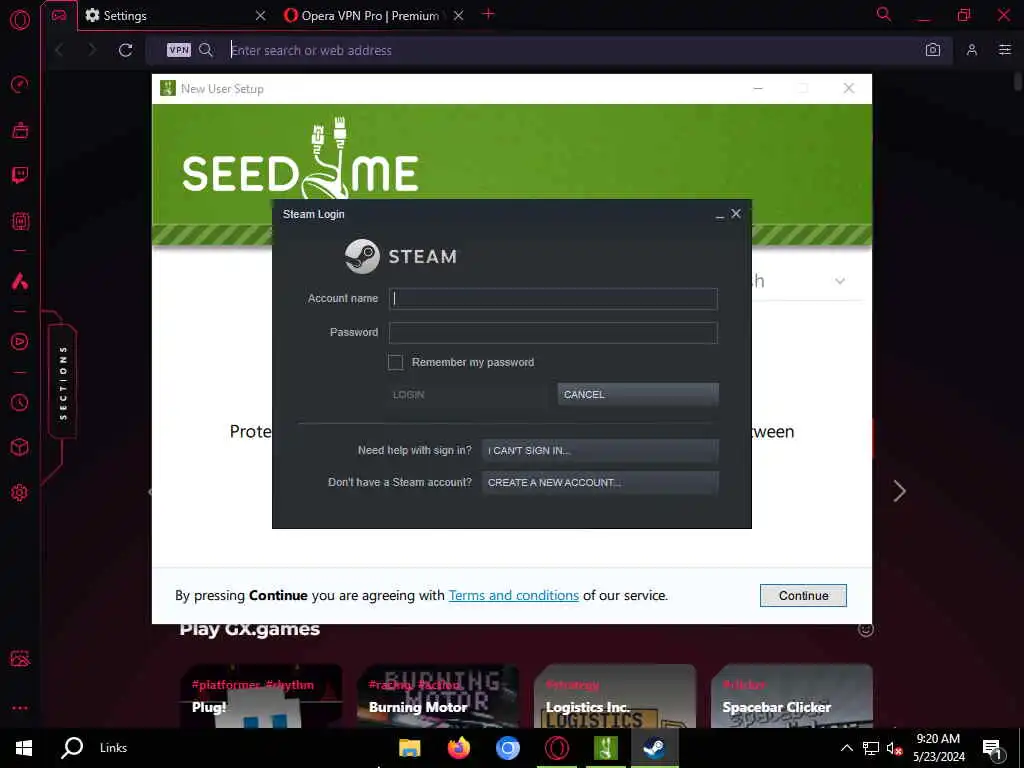
Task: Close the Steam Login dialog
Action: click(736, 214)
